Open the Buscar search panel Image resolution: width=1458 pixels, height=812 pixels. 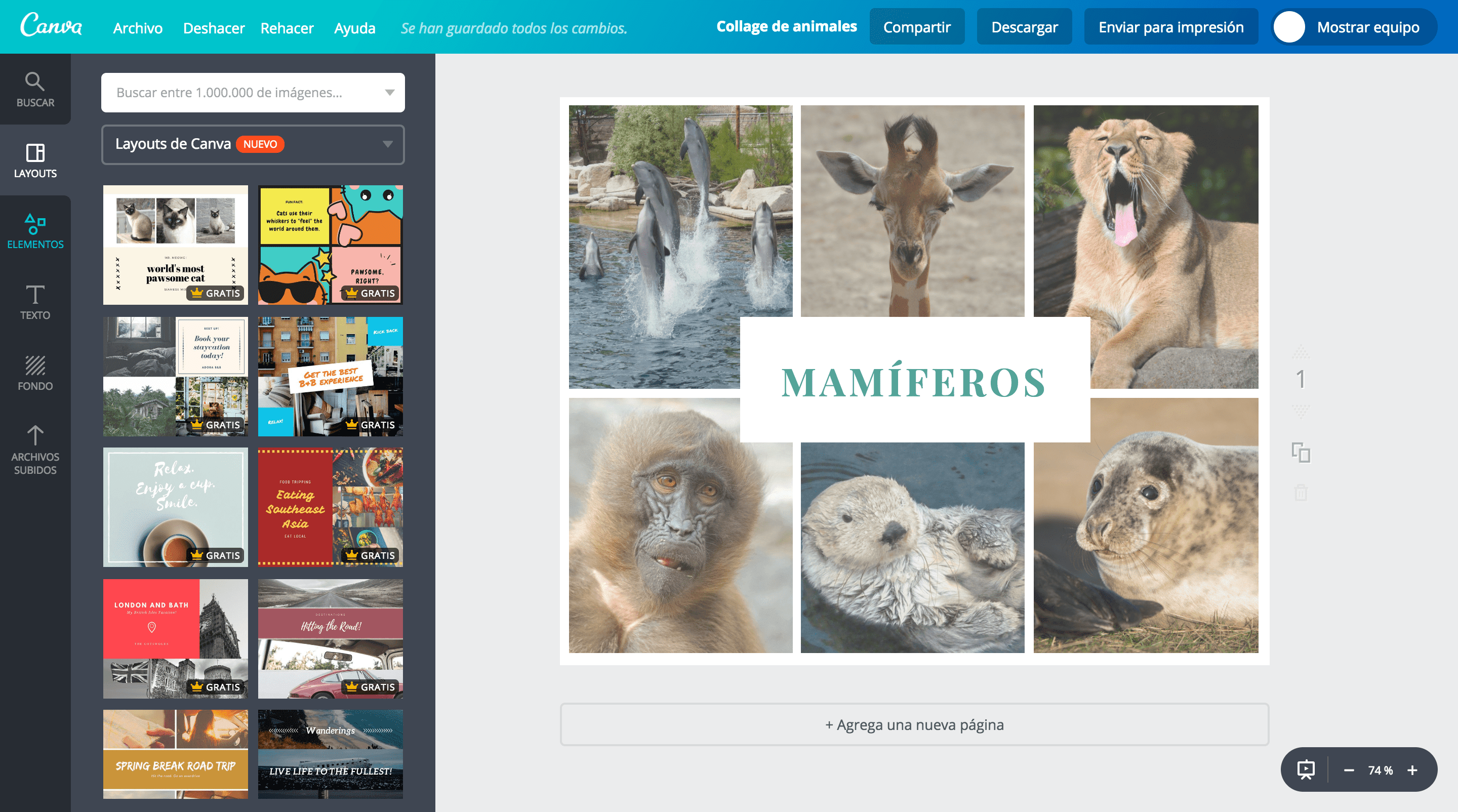(35, 90)
